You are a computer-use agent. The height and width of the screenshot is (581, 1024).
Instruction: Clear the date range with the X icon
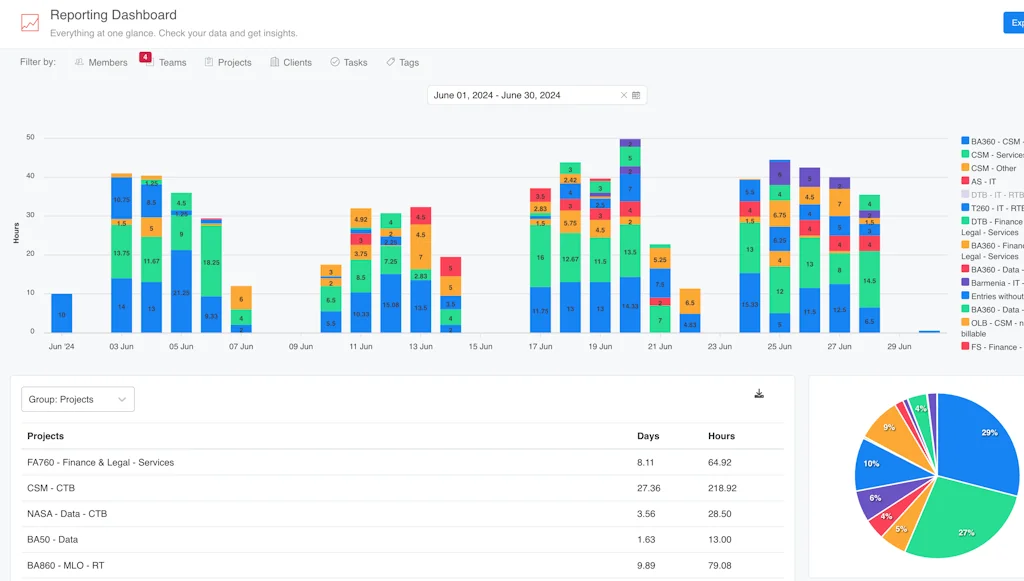624,96
